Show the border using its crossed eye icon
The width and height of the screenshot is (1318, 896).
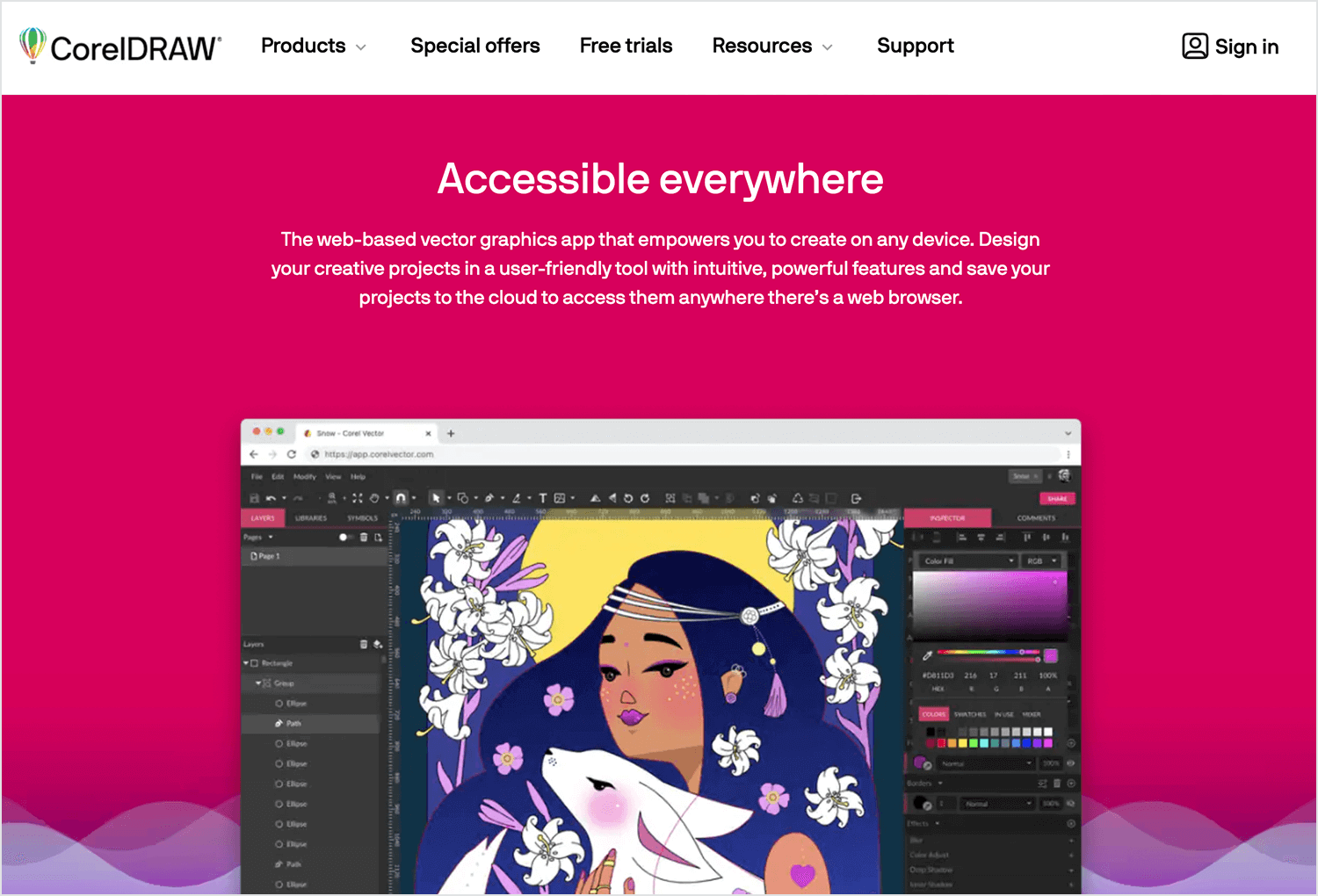(x=1071, y=804)
